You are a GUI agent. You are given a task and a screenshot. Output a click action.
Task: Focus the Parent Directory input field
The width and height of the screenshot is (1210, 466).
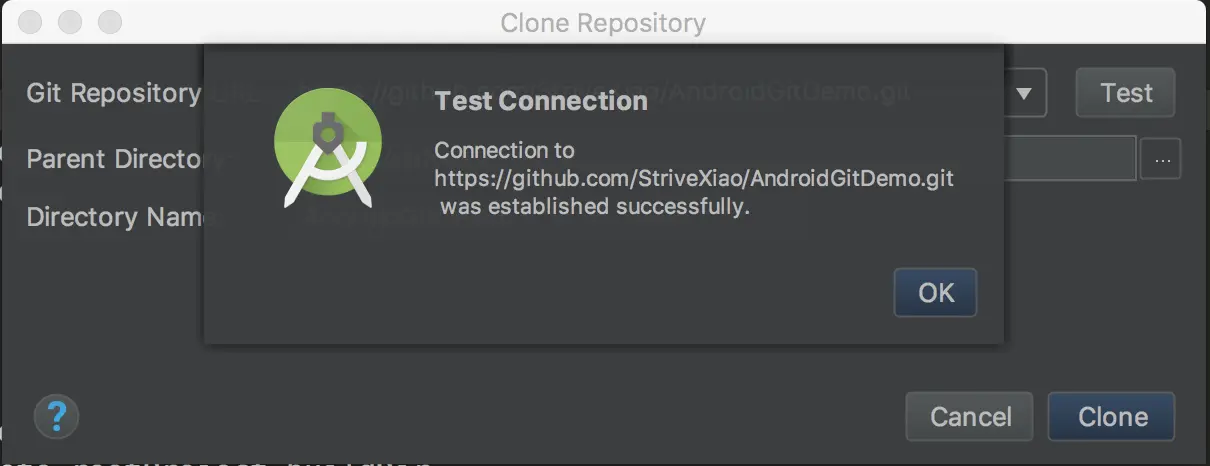point(1070,159)
